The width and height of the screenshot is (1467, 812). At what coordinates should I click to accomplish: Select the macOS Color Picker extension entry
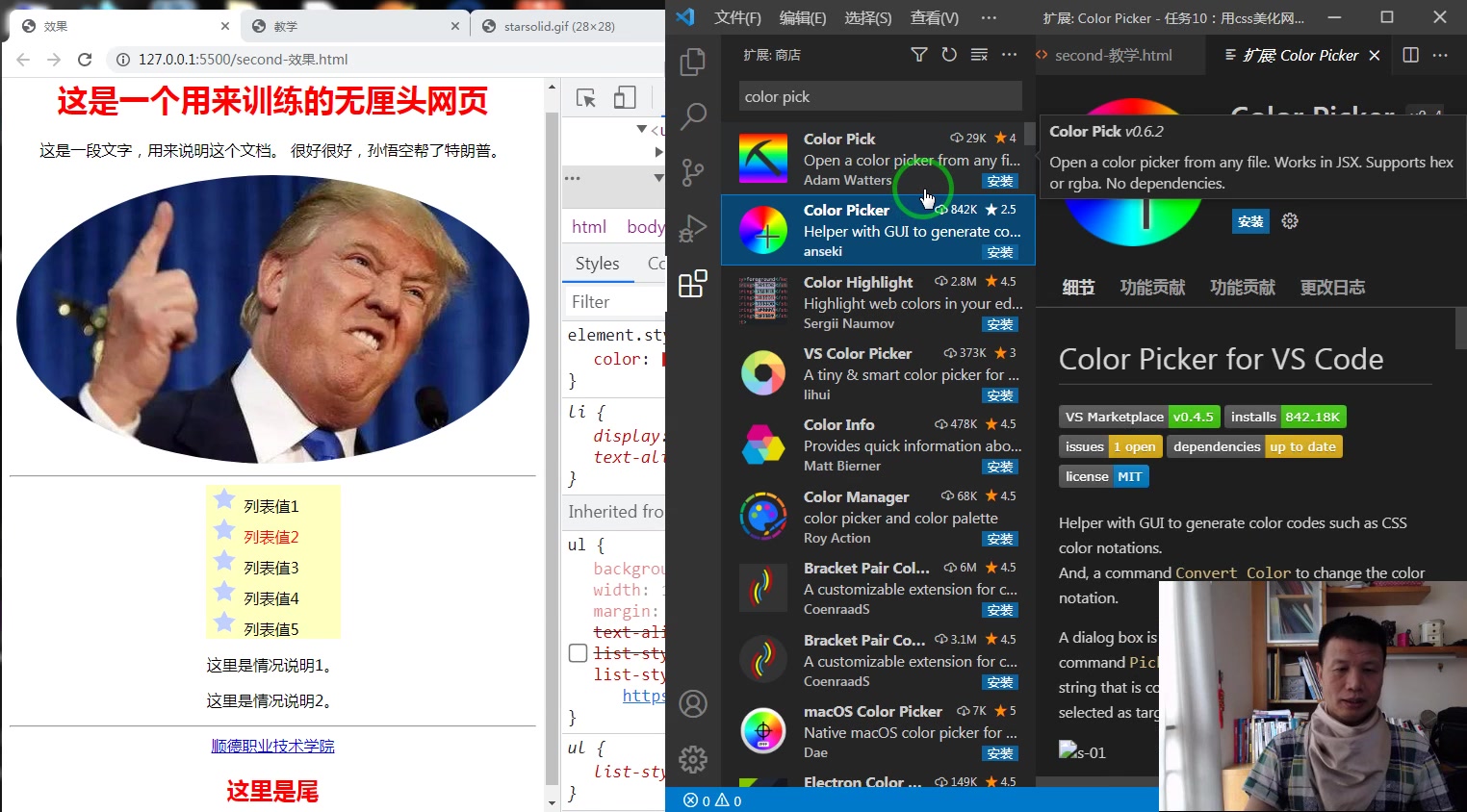(878, 731)
